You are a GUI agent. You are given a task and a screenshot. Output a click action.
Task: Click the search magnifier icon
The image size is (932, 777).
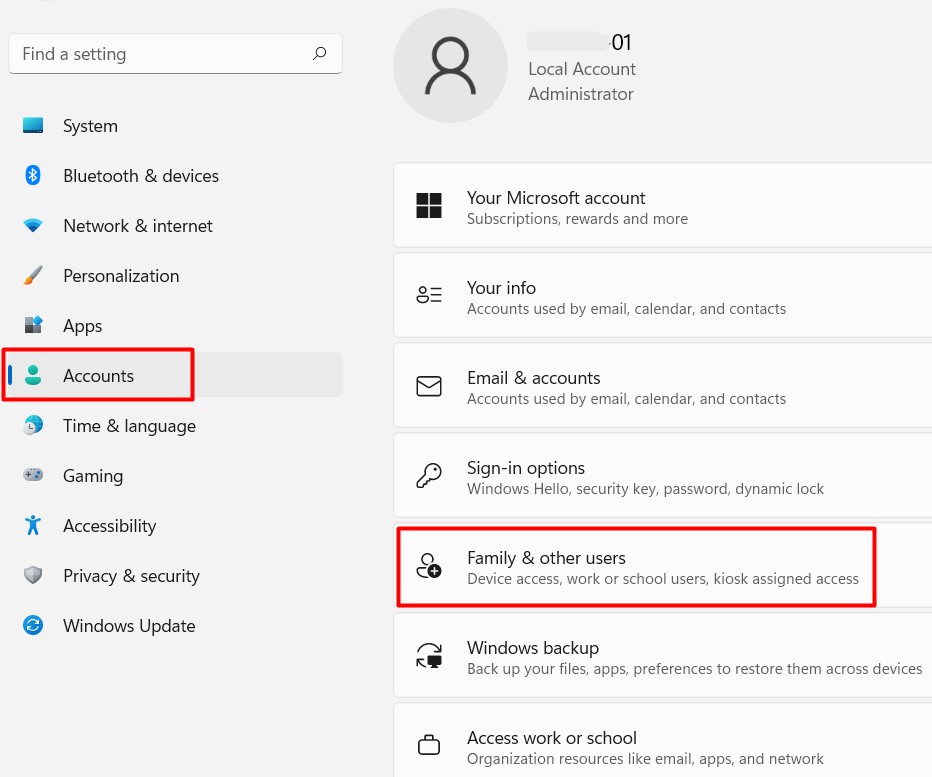pyautogui.click(x=319, y=54)
